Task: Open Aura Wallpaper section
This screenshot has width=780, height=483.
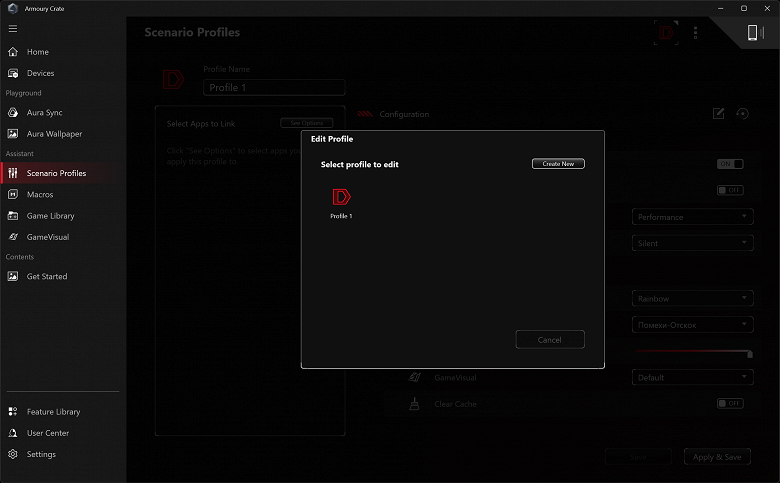Action: point(55,134)
